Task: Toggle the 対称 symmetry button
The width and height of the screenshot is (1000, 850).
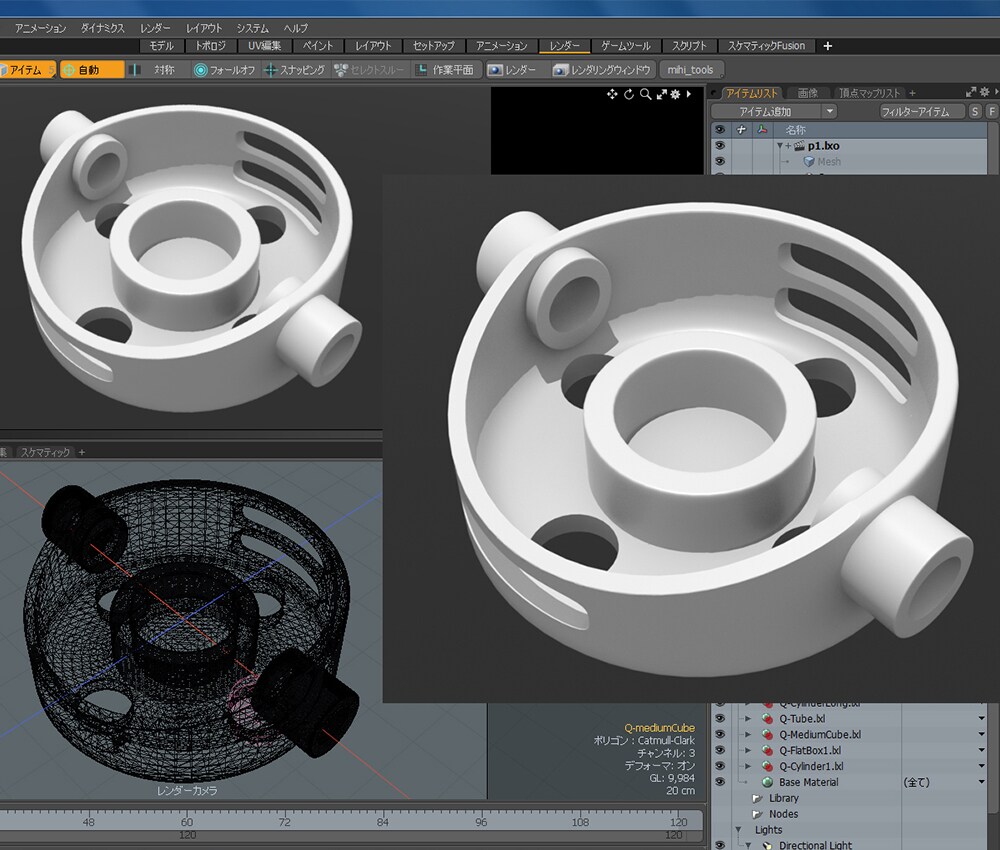Action: 156,70
